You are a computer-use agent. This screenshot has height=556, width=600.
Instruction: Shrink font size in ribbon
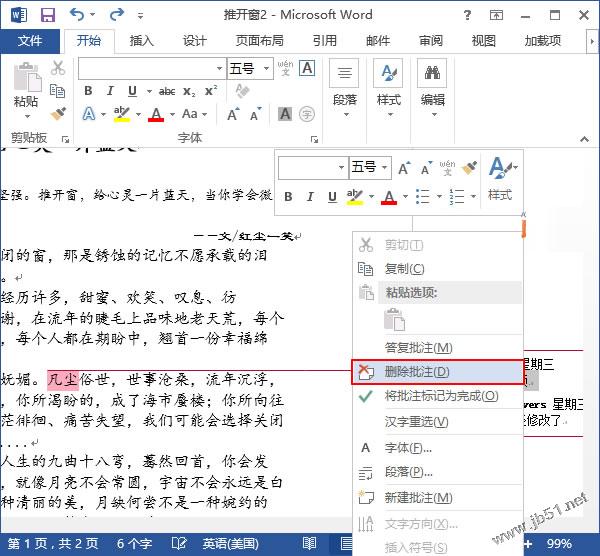click(255, 114)
